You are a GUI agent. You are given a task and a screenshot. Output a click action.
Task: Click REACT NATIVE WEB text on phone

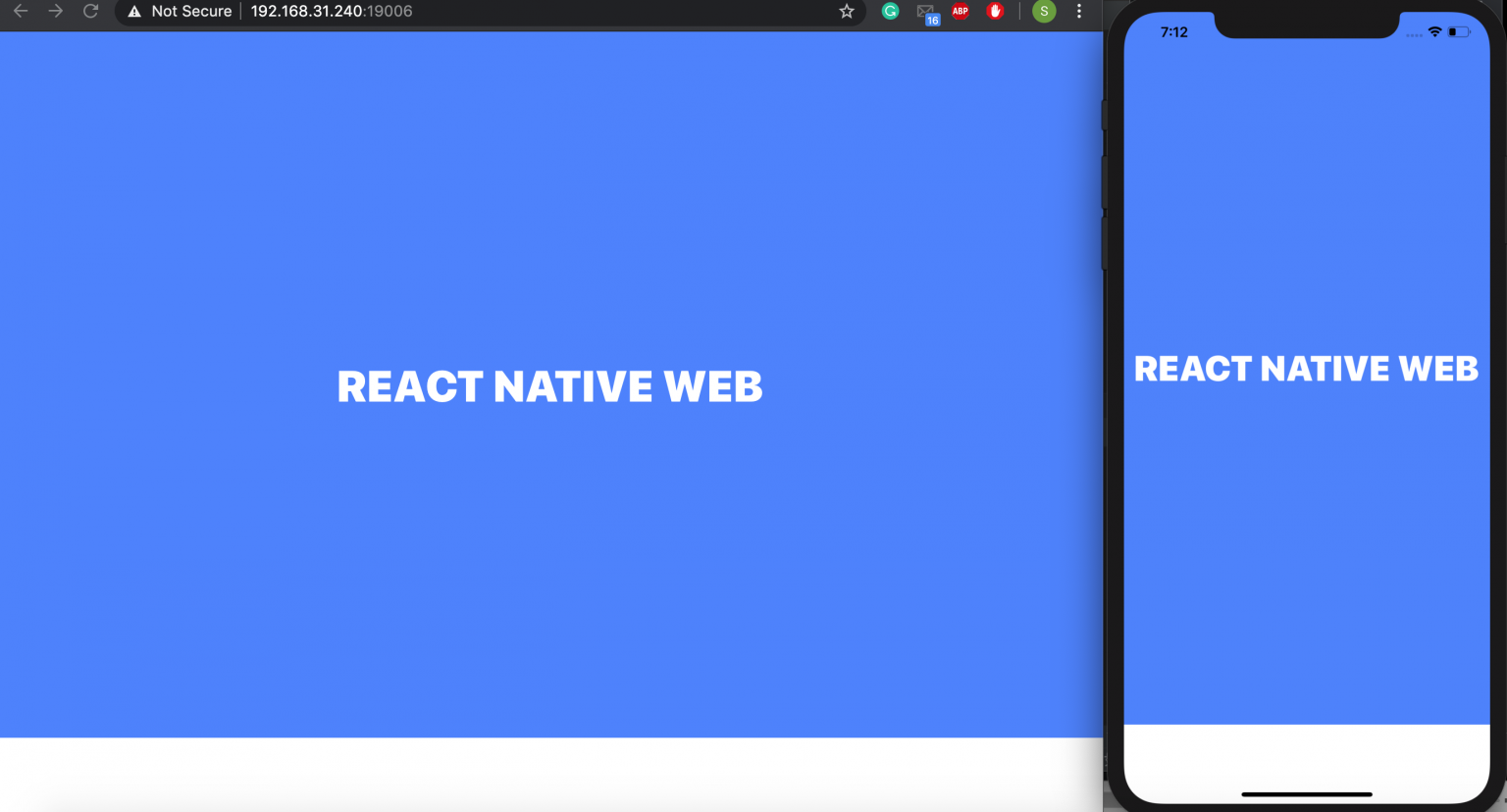1306,368
